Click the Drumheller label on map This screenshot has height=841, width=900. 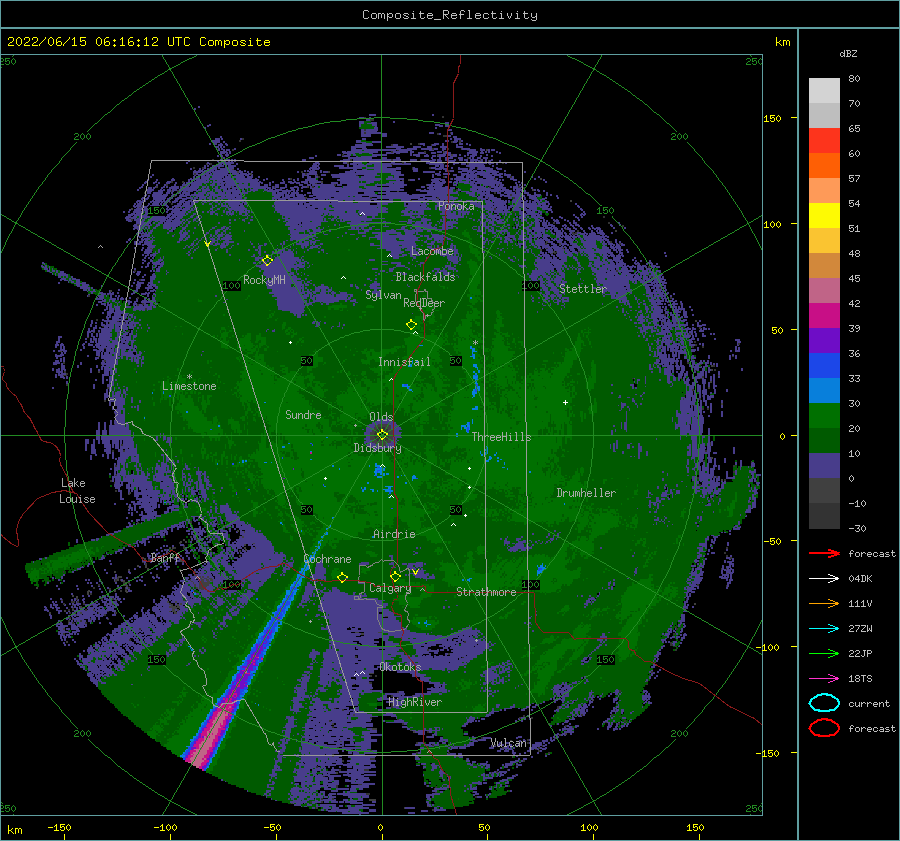(x=586, y=493)
